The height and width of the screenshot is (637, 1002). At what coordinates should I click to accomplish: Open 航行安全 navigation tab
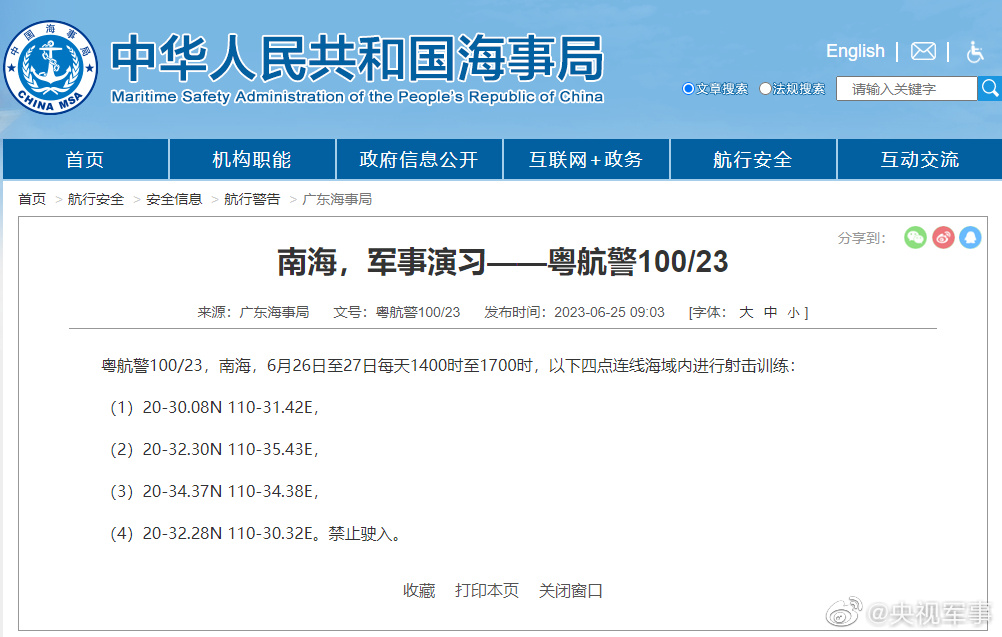753,159
